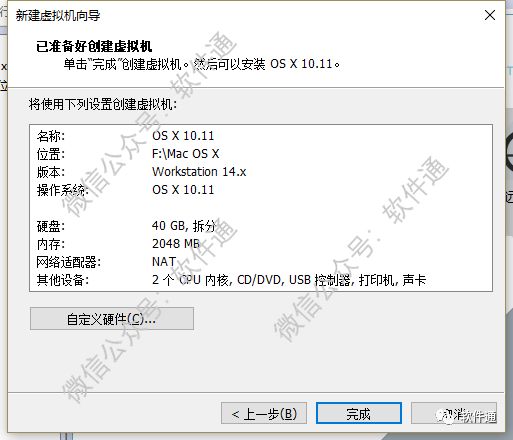Go back with the 上一步(B) button
Viewport: 513px width, 440px height.
pos(264,414)
